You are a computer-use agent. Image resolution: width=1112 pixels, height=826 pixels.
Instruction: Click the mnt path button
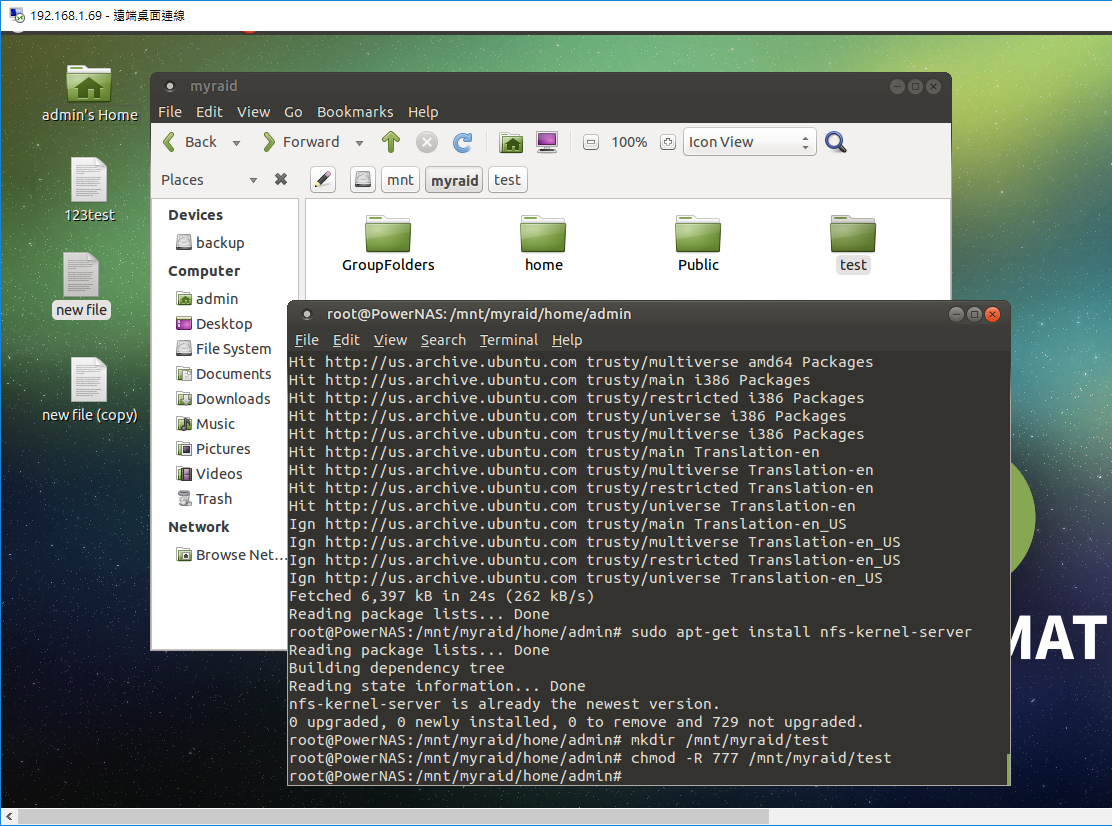pyautogui.click(x=400, y=180)
